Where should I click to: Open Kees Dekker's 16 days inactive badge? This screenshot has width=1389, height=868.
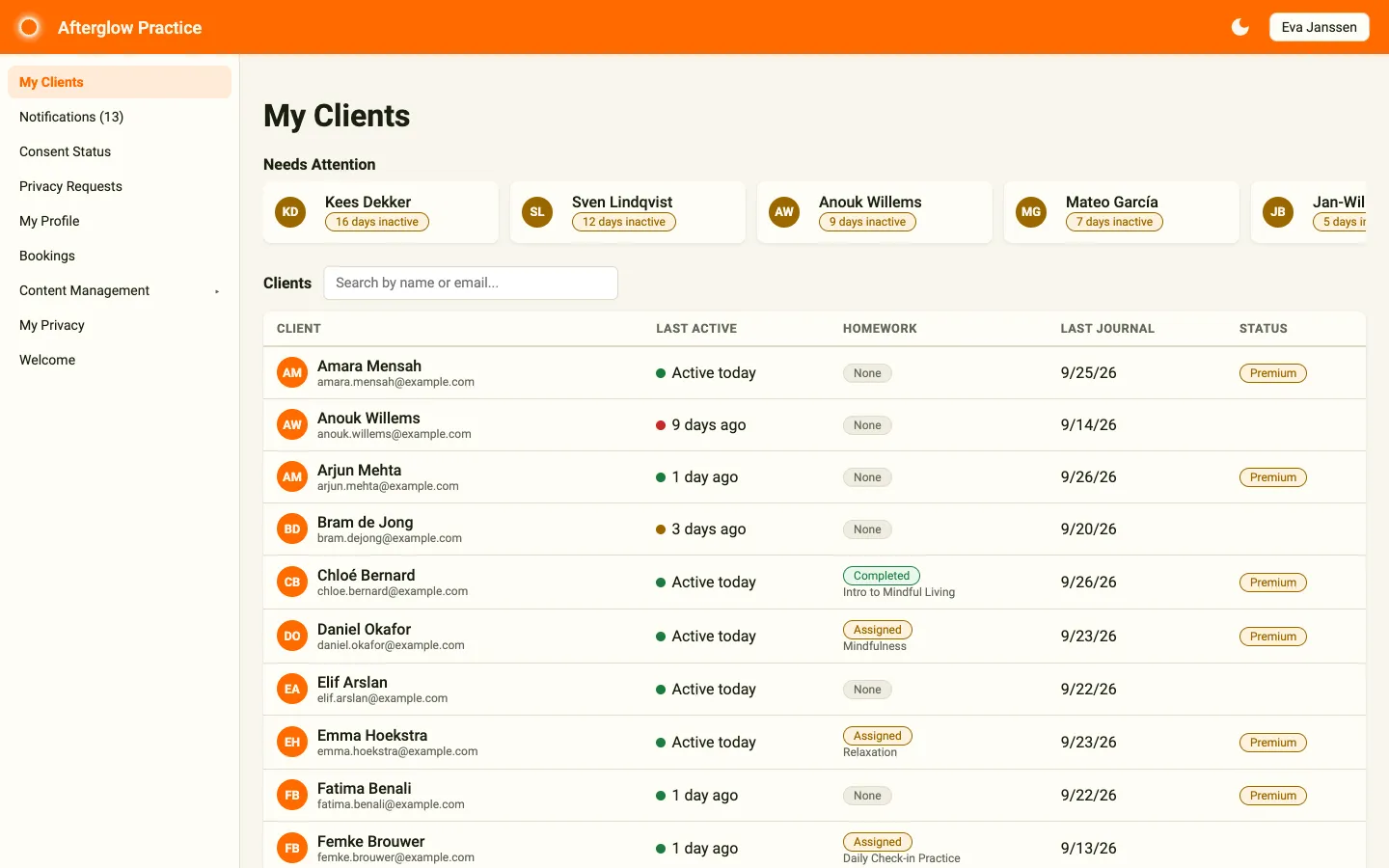point(377,222)
